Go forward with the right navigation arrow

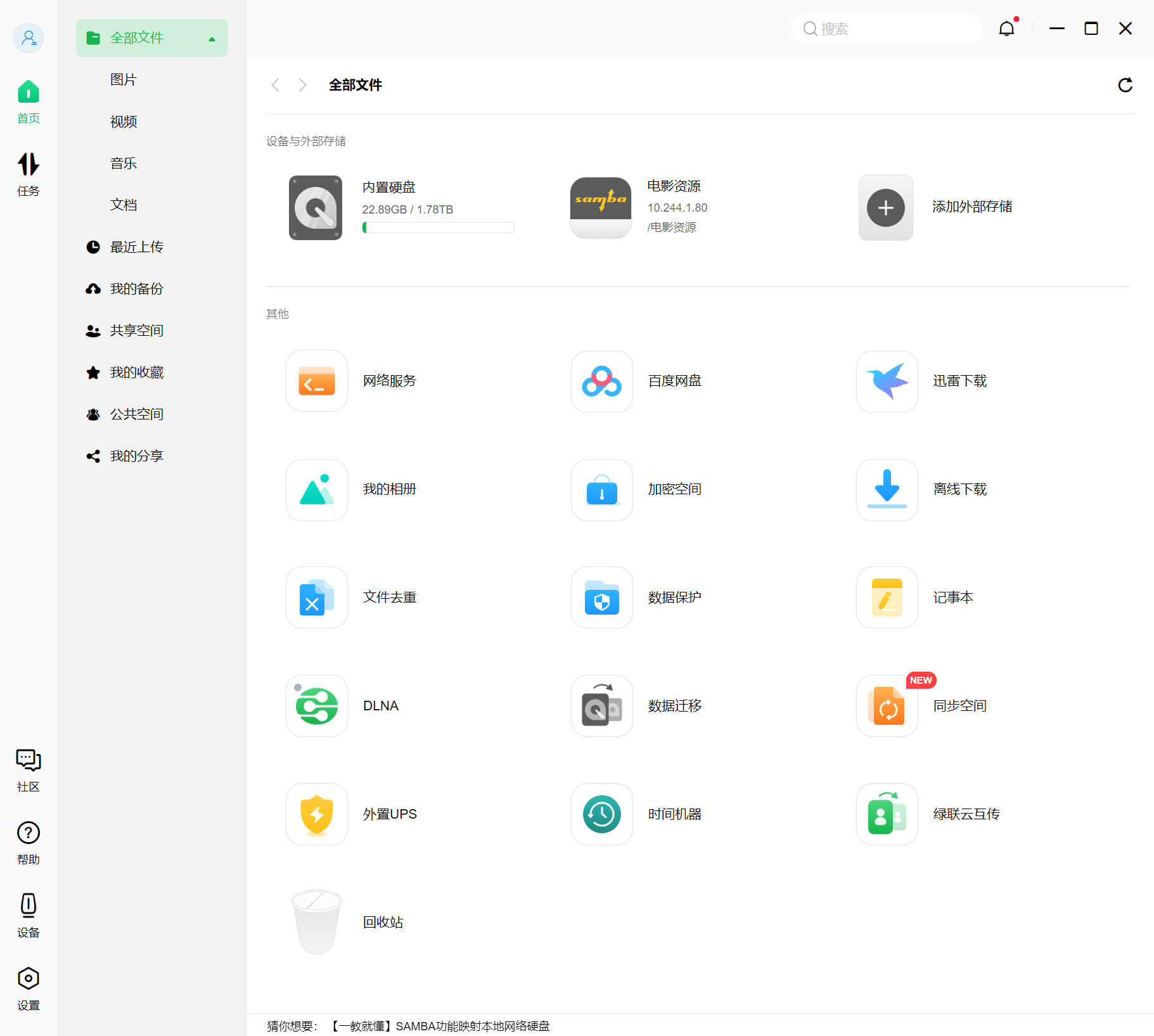coord(303,85)
